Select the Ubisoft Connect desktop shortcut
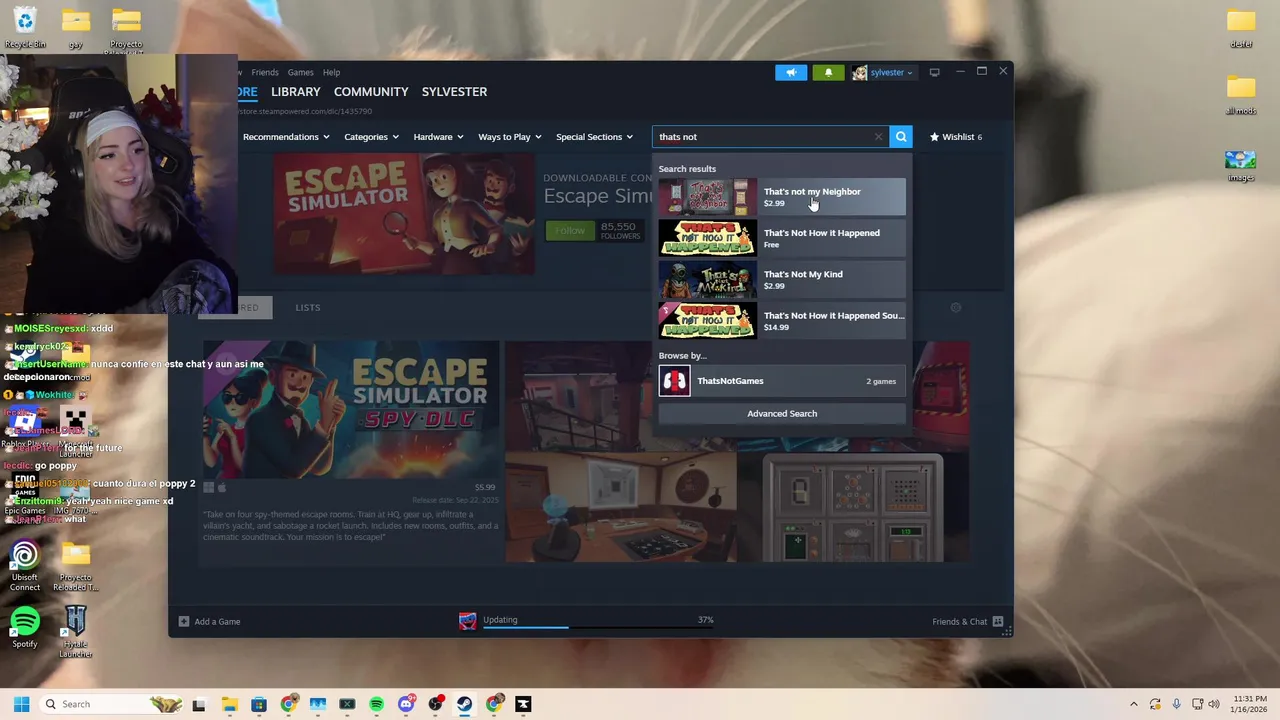This screenshot has width=1280, height=720. click(x=25, y=566)
